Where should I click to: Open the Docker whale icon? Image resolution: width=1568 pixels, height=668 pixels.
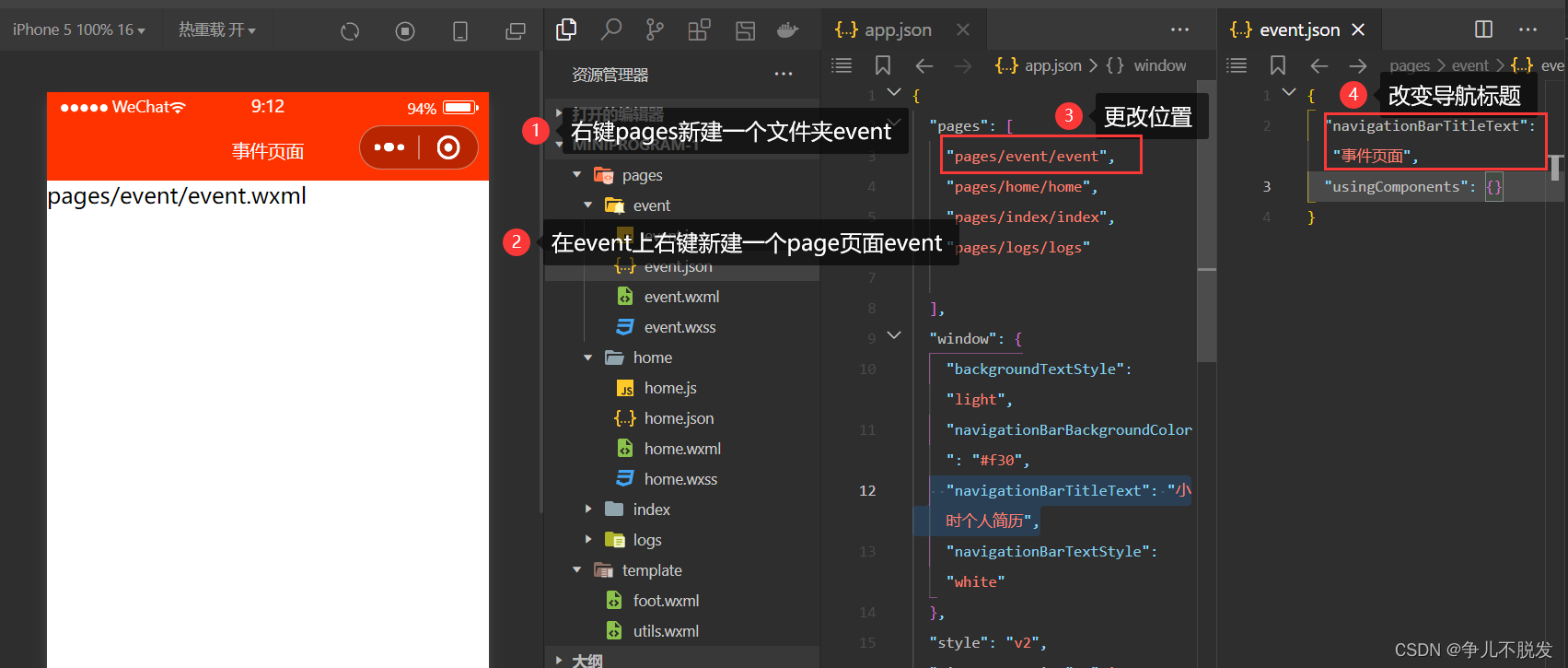click(787, 30)
